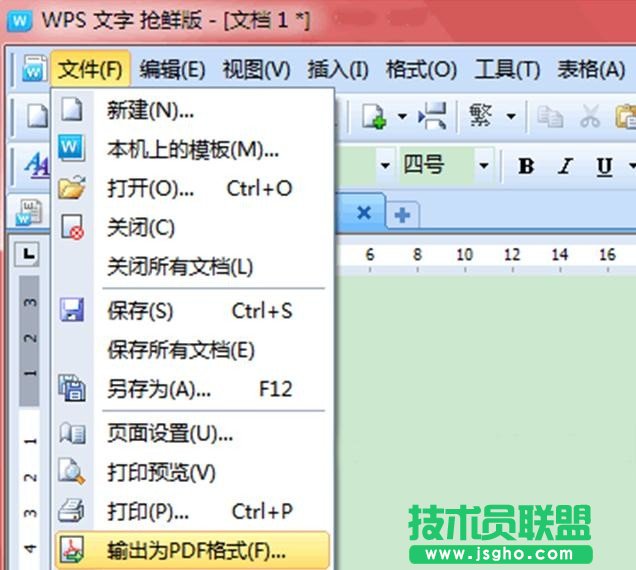
Task: Click the AA text styles icon
Action: click(37, 166)
